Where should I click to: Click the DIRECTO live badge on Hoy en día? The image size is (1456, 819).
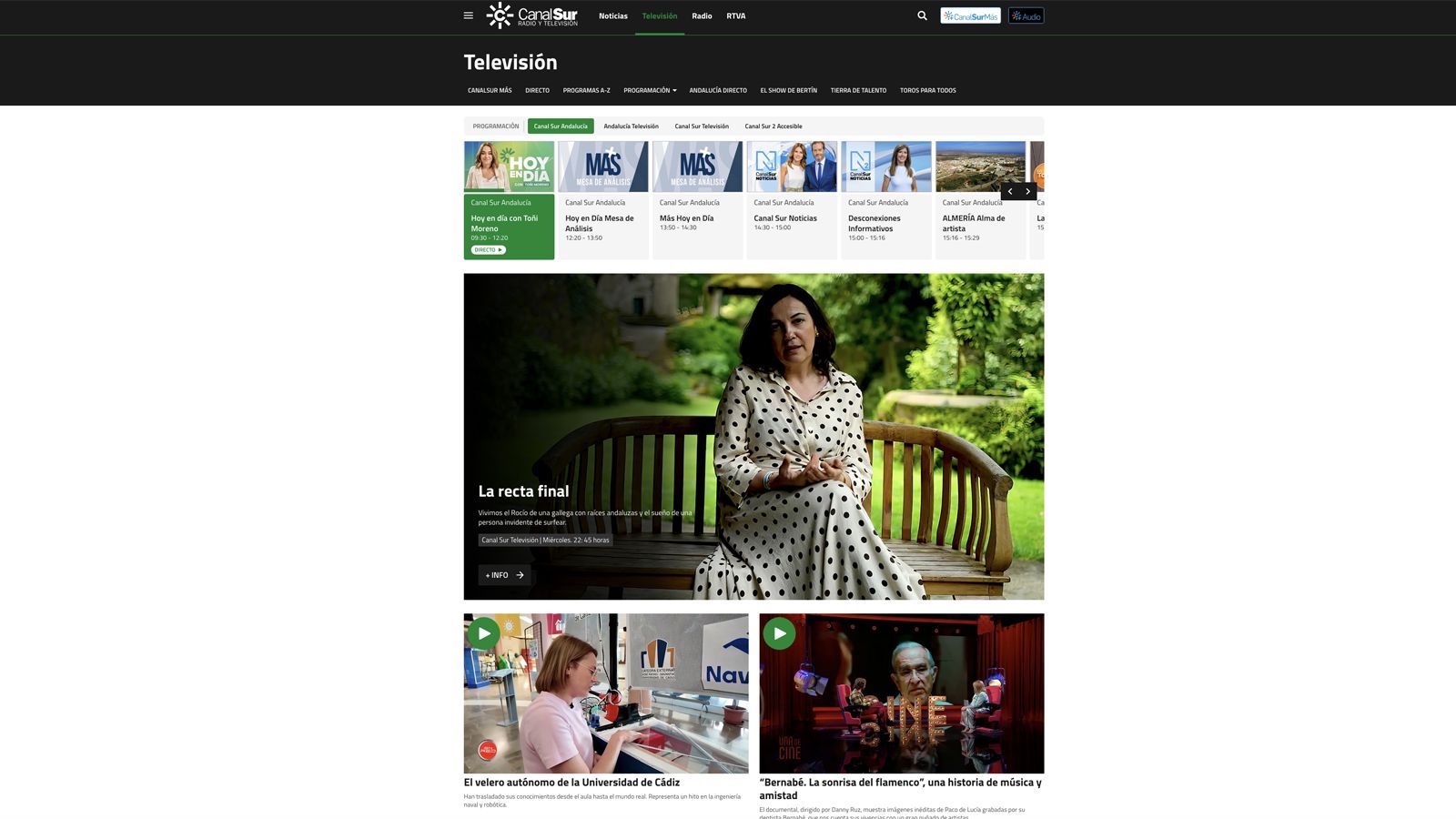(x=488, y=249)
